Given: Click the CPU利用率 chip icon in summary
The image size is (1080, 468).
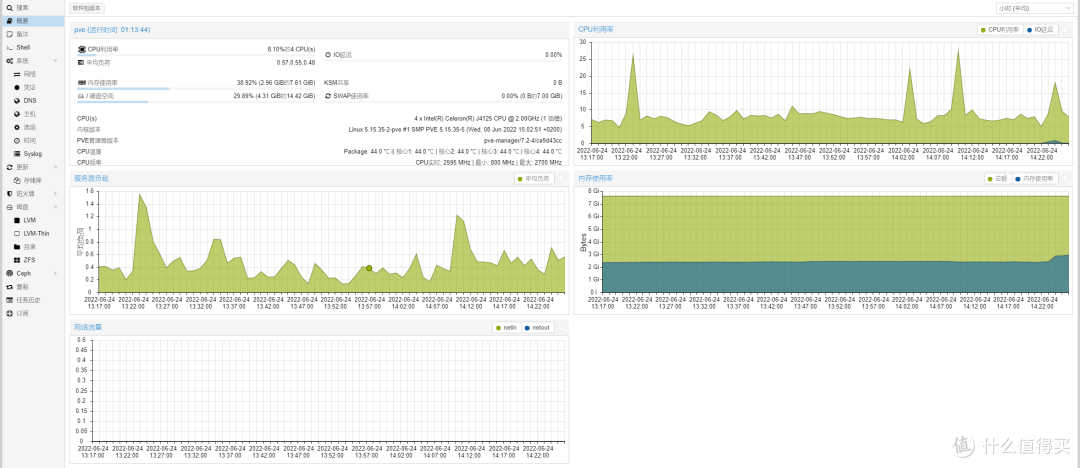Looking at the screenshot, I should (x=82, y=50).
